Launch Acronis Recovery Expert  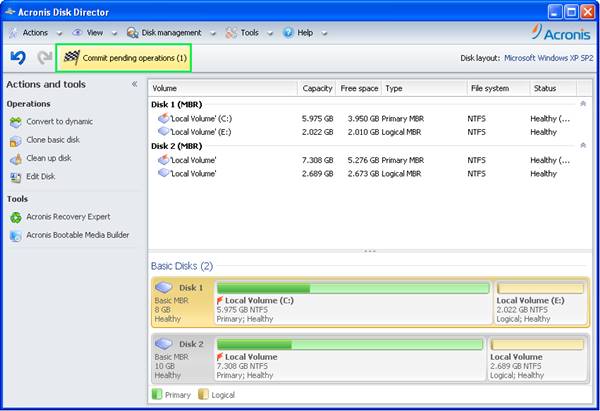point(68,217)
